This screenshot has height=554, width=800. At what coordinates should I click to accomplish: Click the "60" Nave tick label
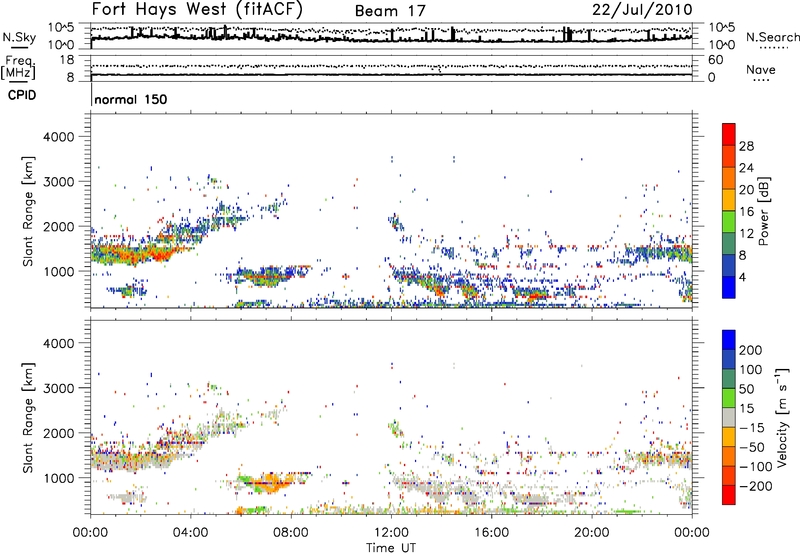point(715,60)
